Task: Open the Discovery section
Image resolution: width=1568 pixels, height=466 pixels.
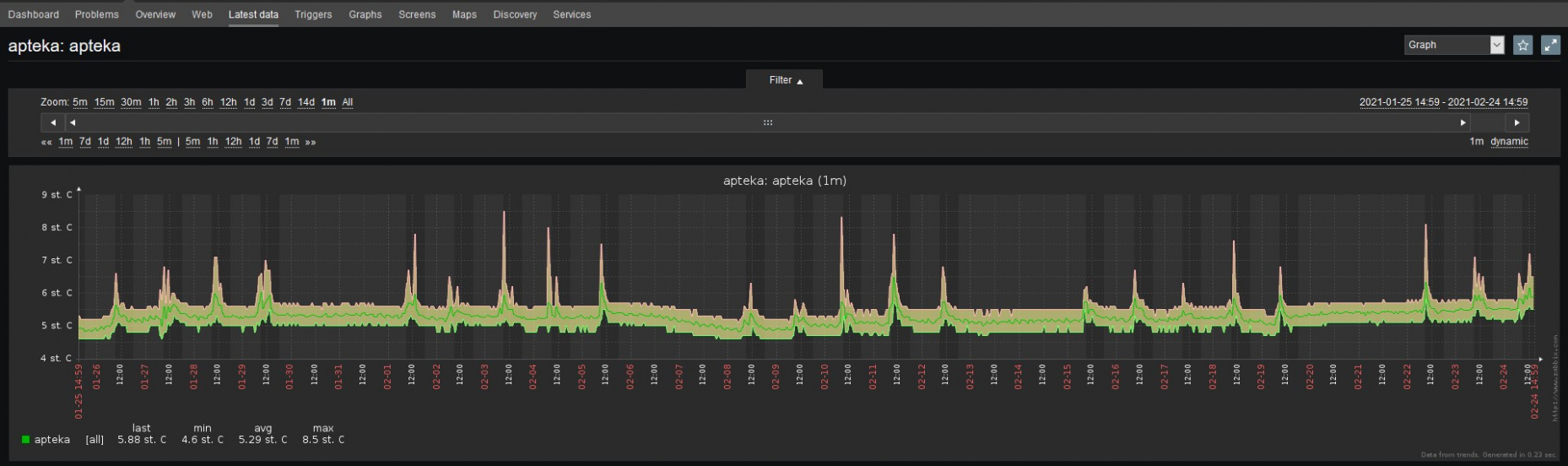Action: pos(515,14)
